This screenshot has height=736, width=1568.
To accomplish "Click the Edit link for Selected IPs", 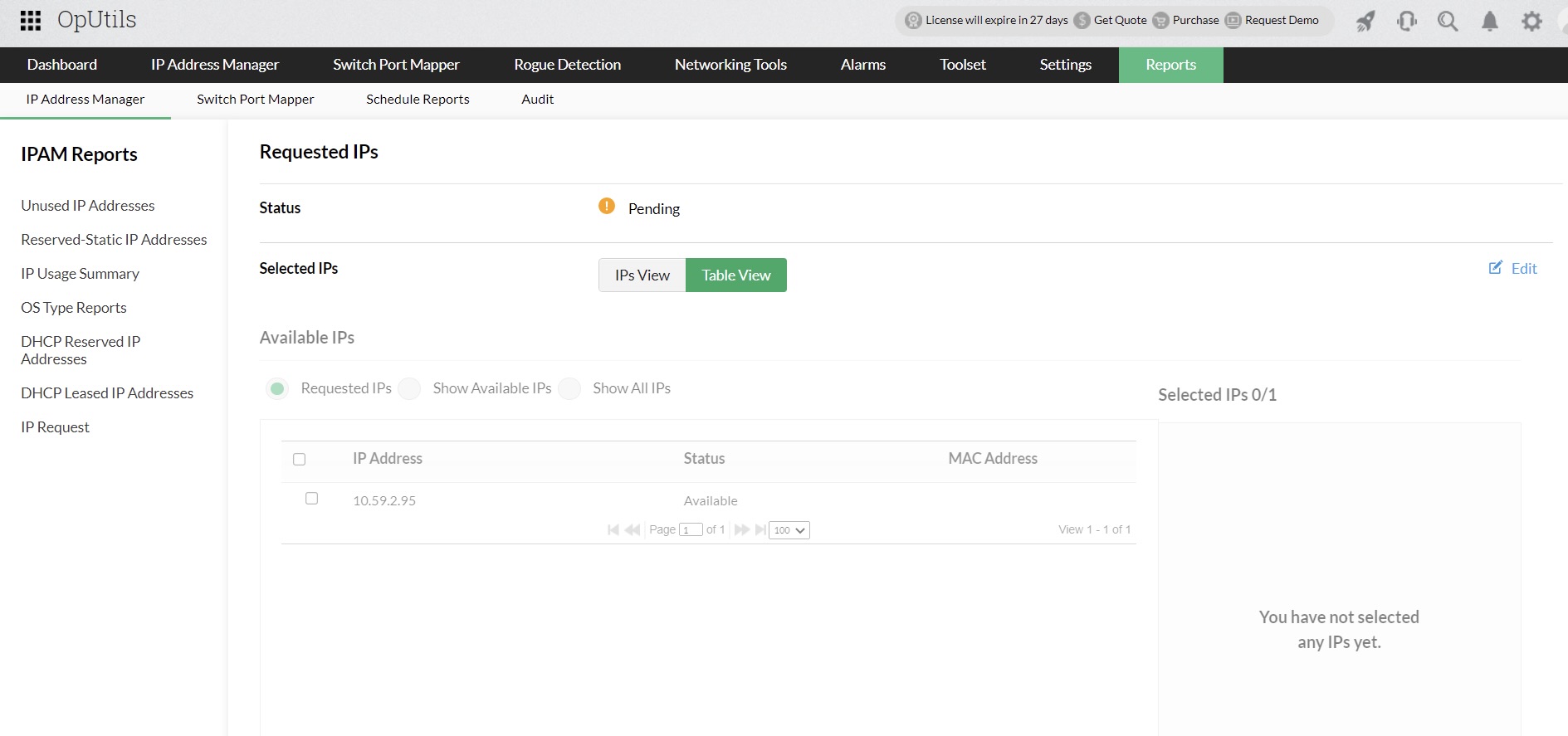I will point(1524,268).
